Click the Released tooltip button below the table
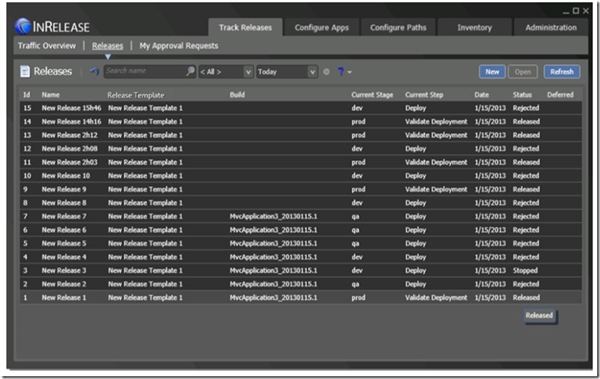Screen dimensions: 600x379 (540, 316)
